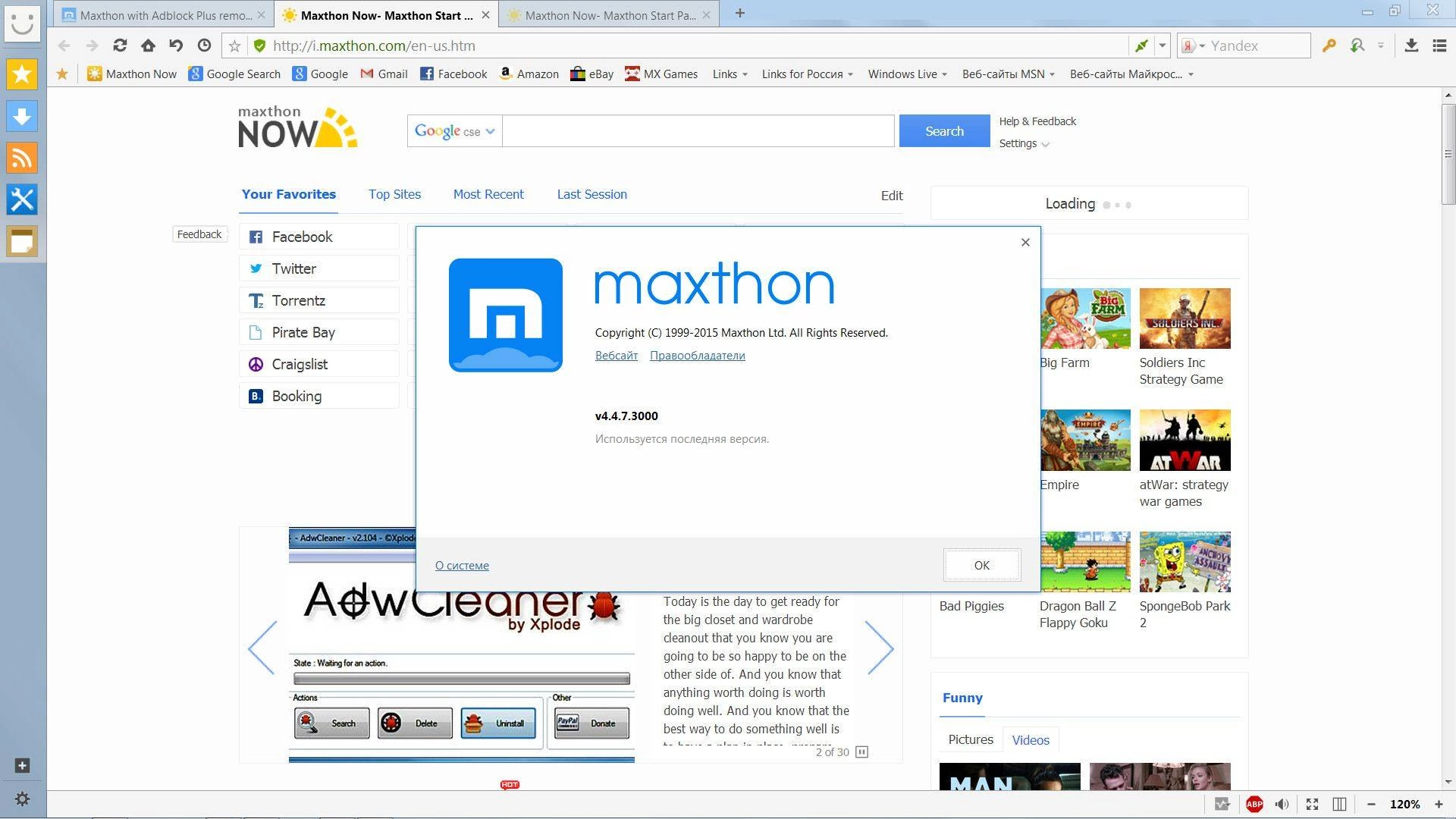This screenshot has width=1456, height=819.
Task: Open the notes panel sidebar icon
Action: pos(22,241)
